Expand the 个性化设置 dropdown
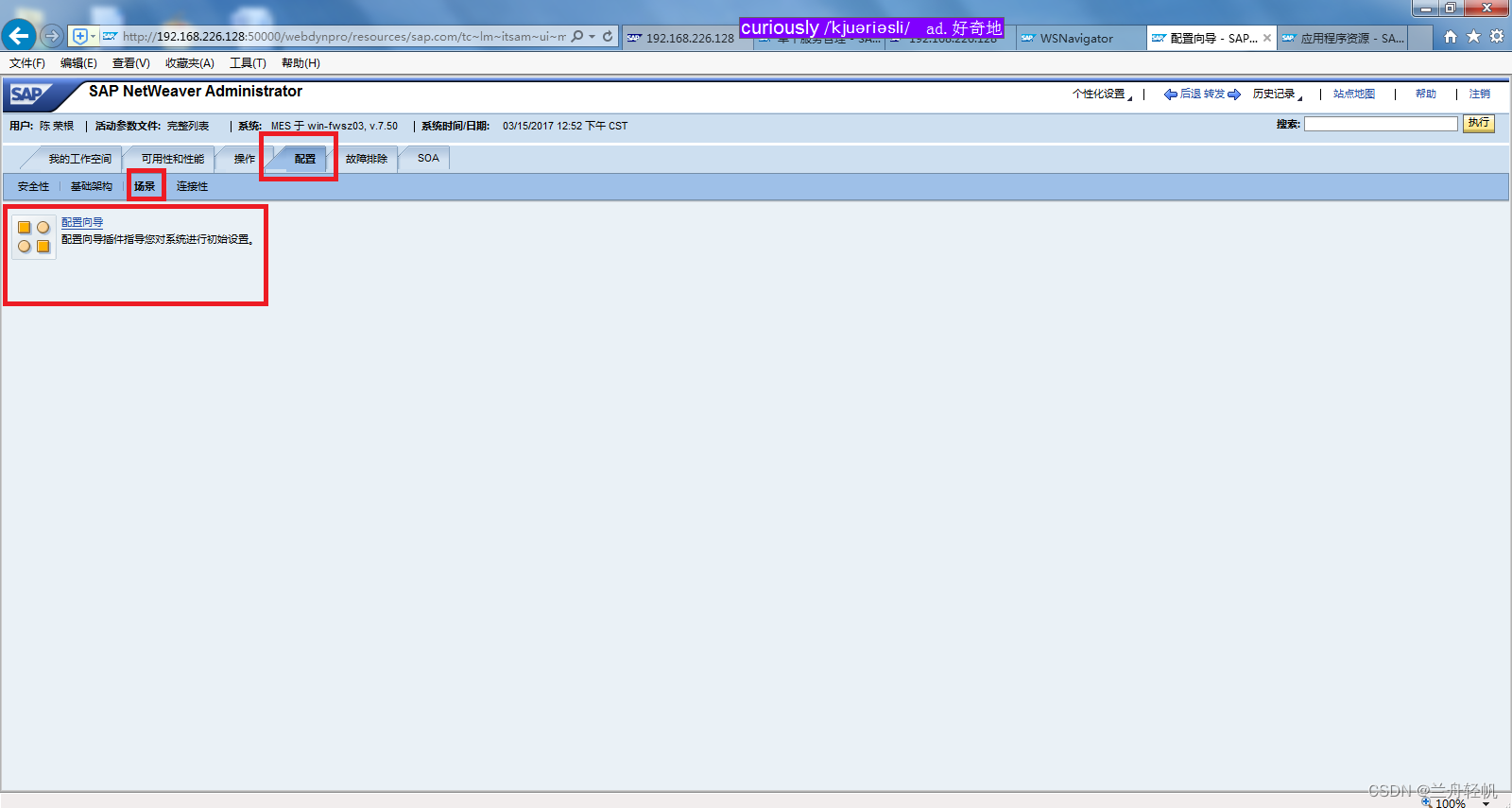 tap(1102, 95)
